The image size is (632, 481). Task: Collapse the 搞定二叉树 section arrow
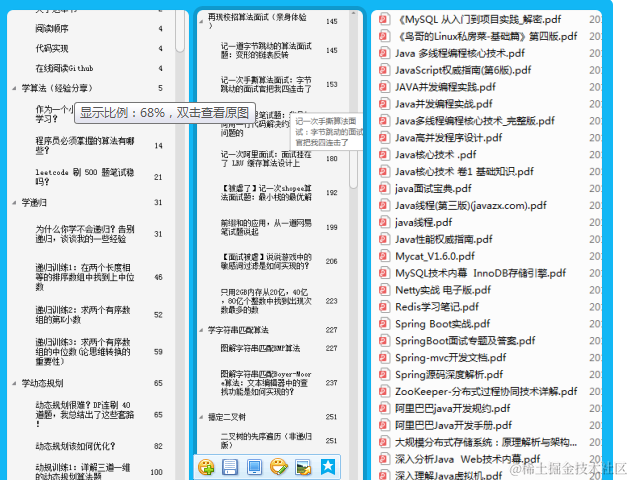[x=201, y=417]
